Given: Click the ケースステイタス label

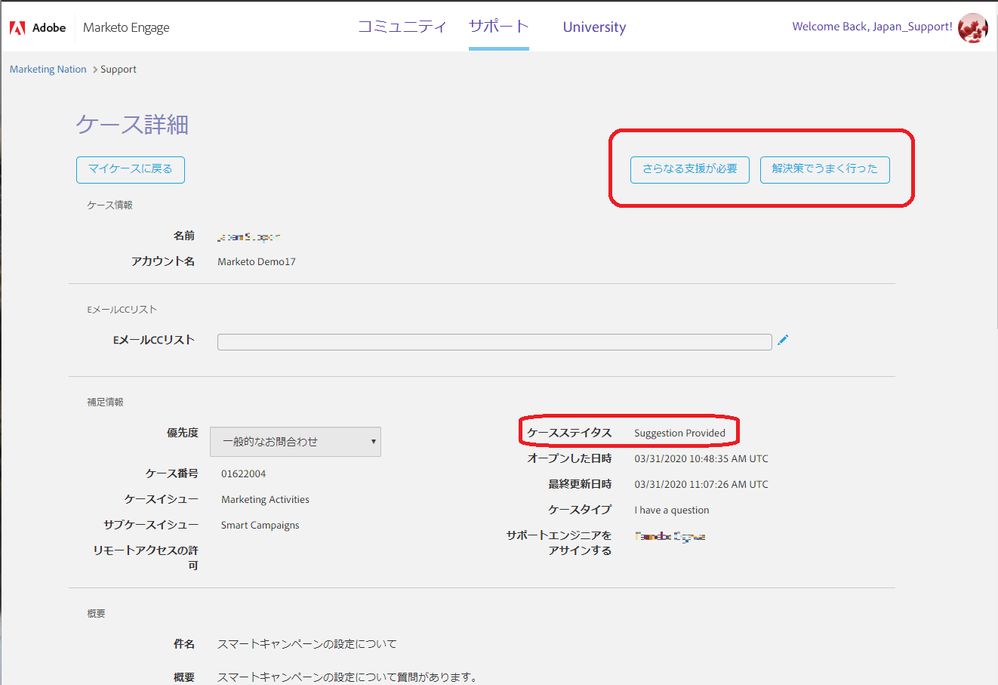Looking at the screenshot, I should [x=569, y=433].
